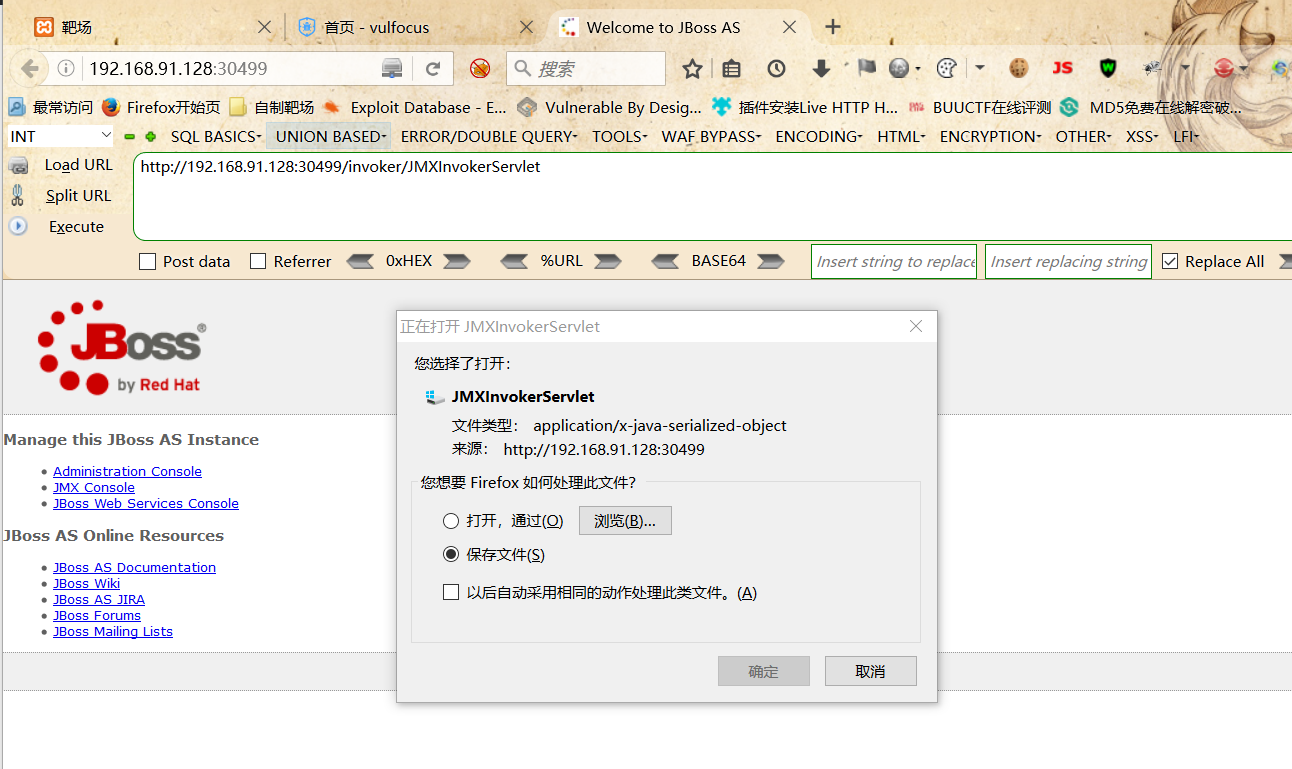Click the 确定 button in dialog

point(764,671)
